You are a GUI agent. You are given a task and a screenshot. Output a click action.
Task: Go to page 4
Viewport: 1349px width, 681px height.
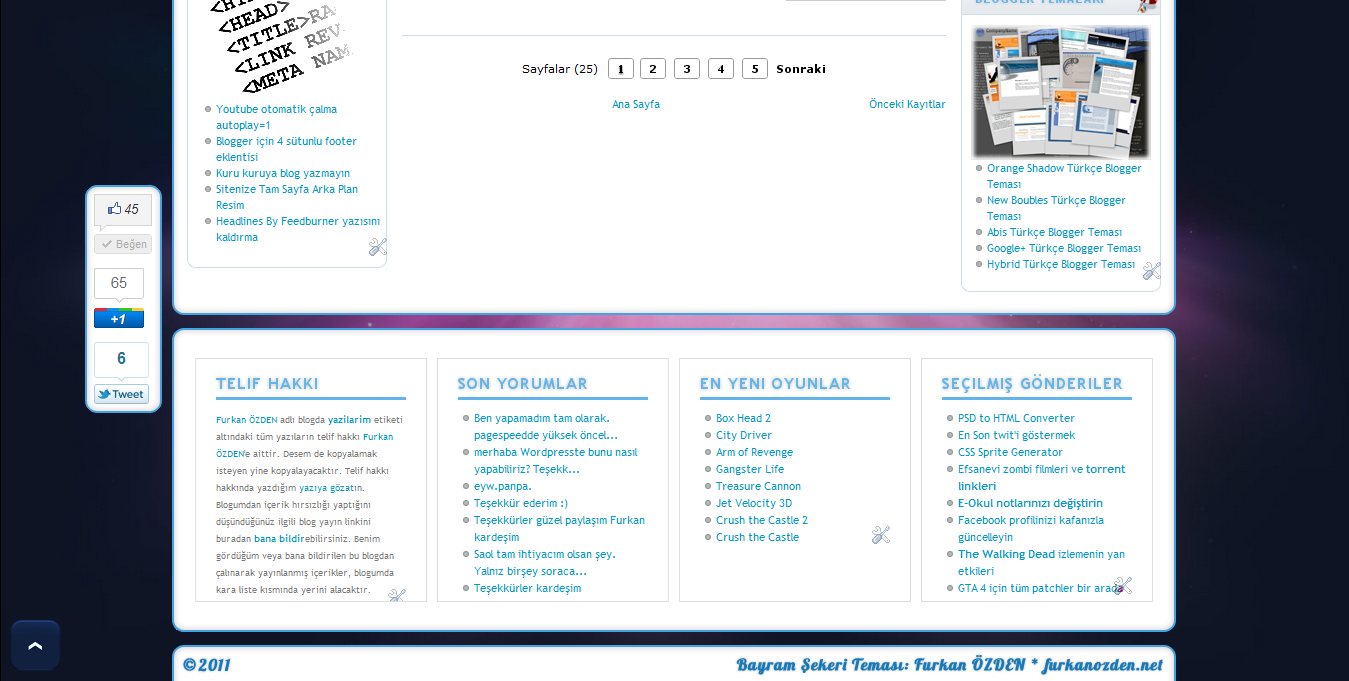click(721, 69)
